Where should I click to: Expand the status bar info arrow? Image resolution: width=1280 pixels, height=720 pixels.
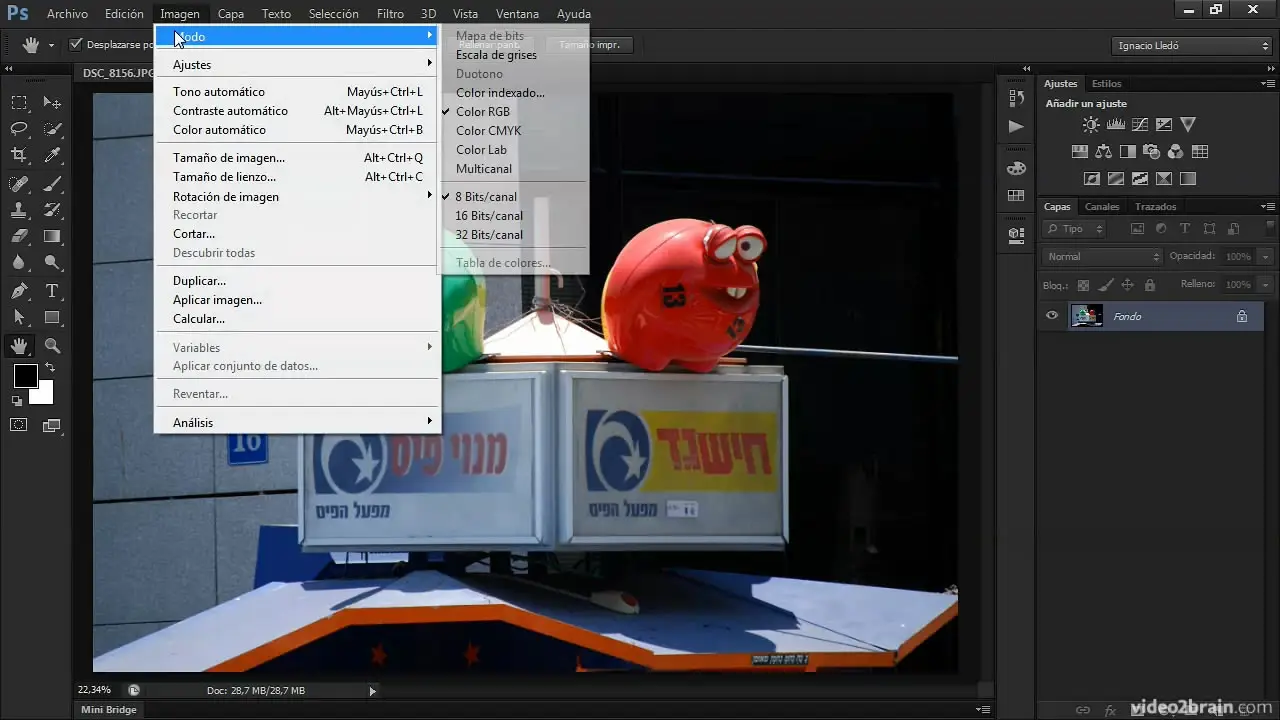[x=373, y=690]
